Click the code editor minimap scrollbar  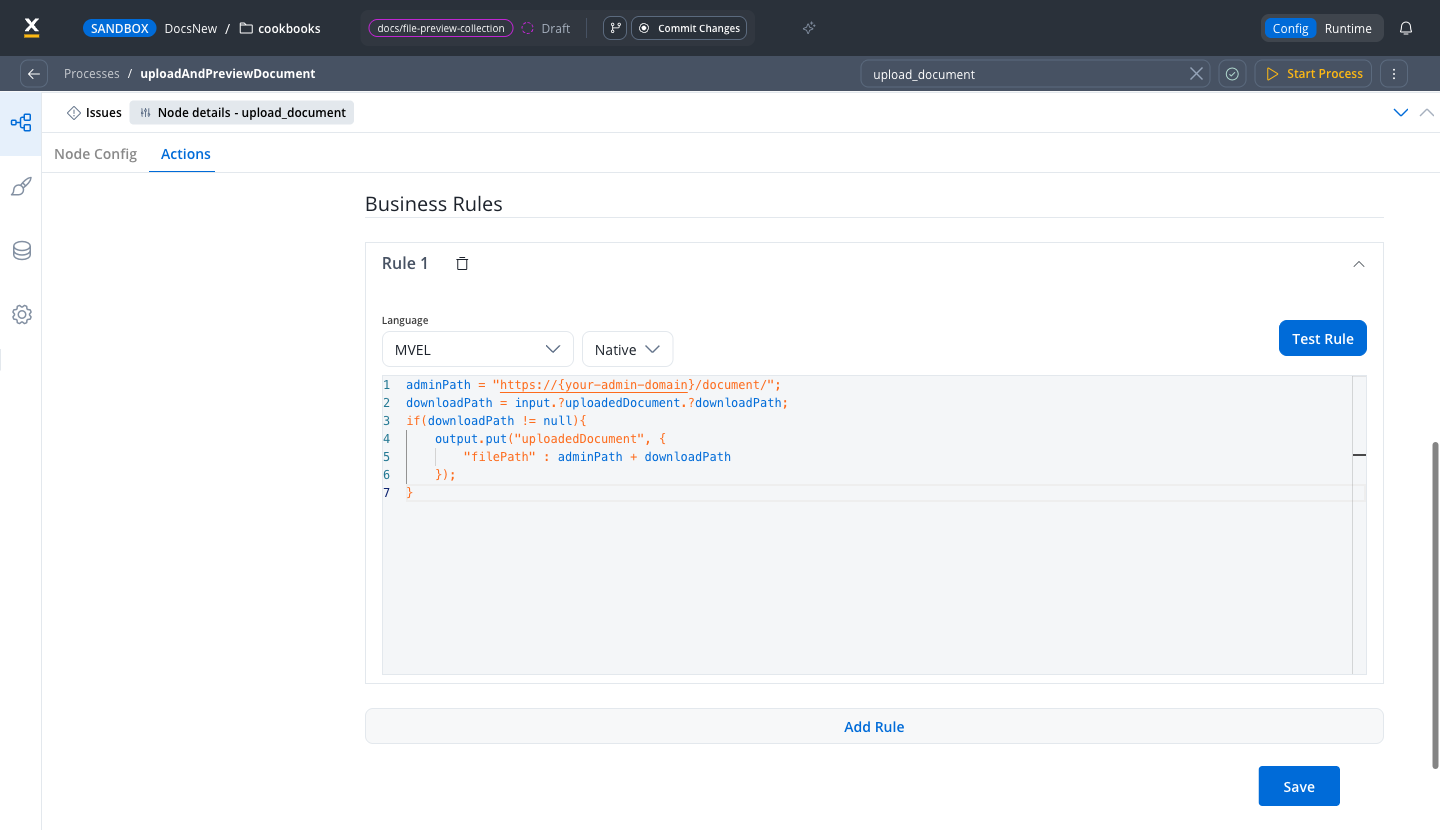pyautogui.click(x=1359, y=525)
